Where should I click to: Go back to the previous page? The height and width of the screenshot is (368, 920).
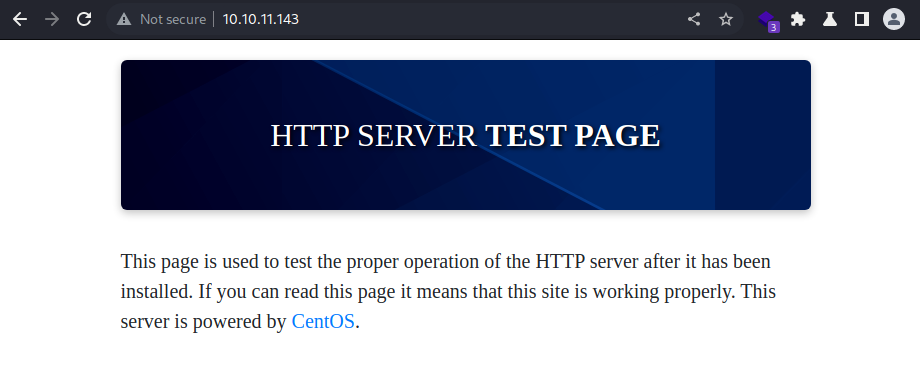tap(20, 19)
